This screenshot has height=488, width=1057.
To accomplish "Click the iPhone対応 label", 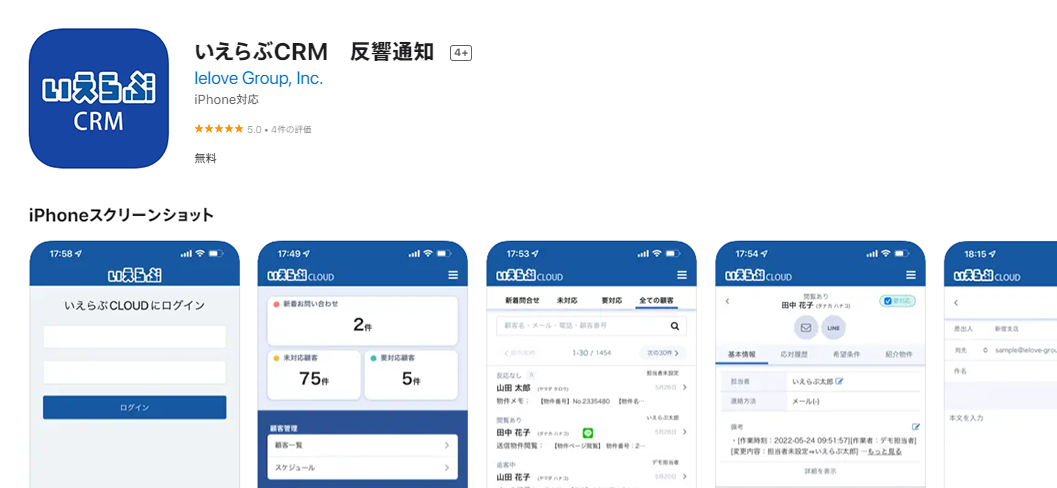I will point(226,100).
